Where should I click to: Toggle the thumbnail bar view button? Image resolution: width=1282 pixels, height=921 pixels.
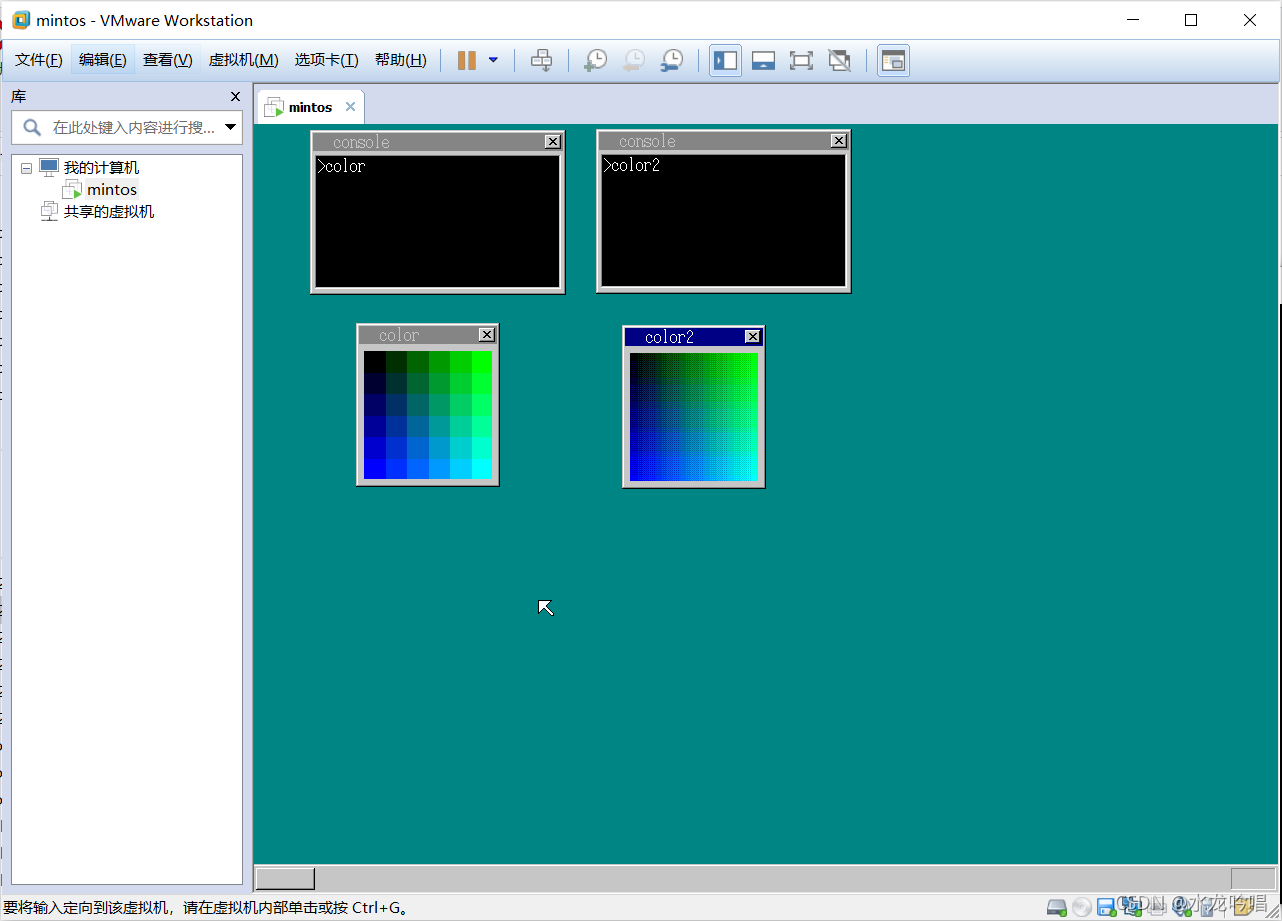pos(763,60)
